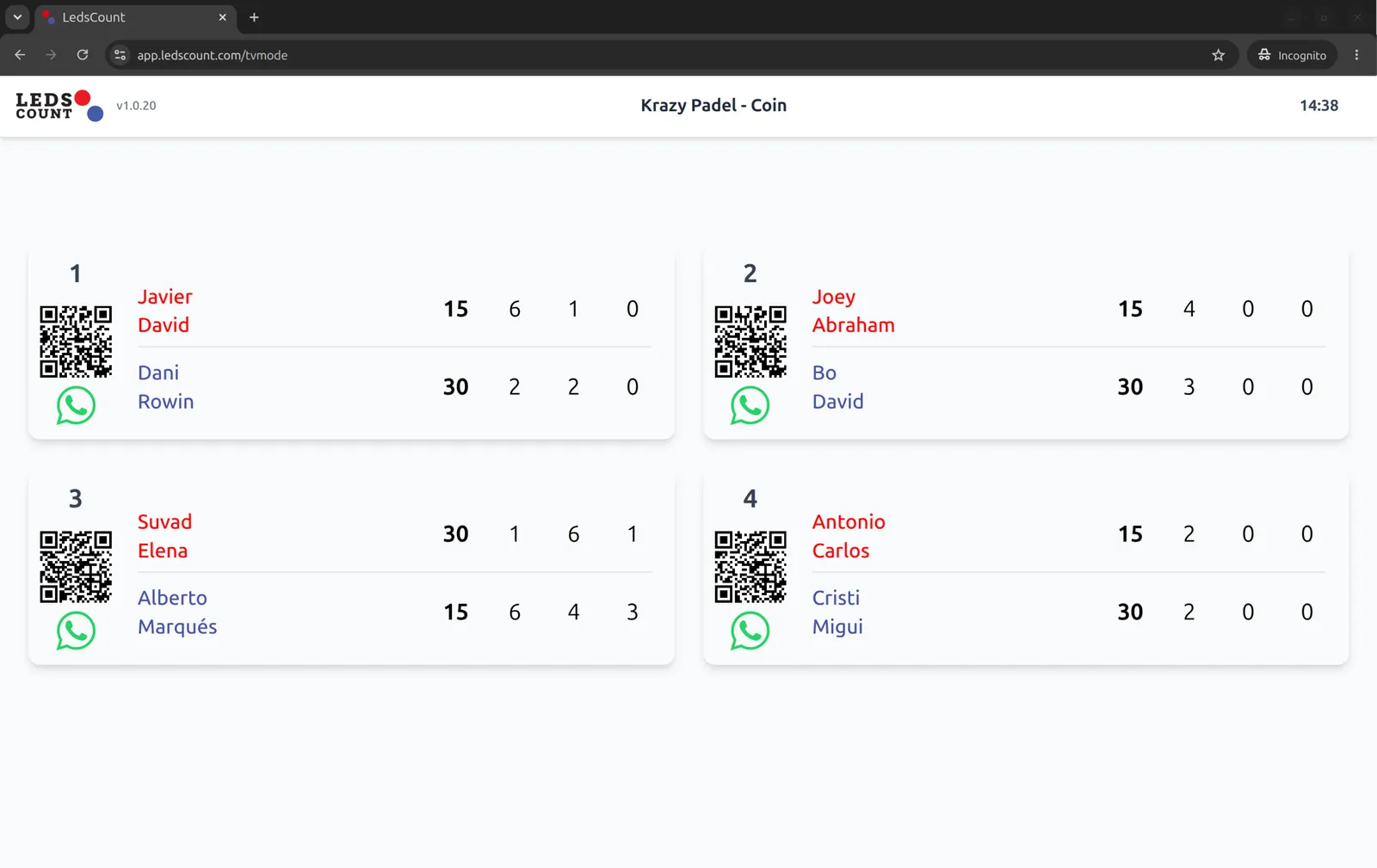Click the WhatsApp icon for court 4
Viewport: 1377px width, 868px height.
click(x=750, y=631)
